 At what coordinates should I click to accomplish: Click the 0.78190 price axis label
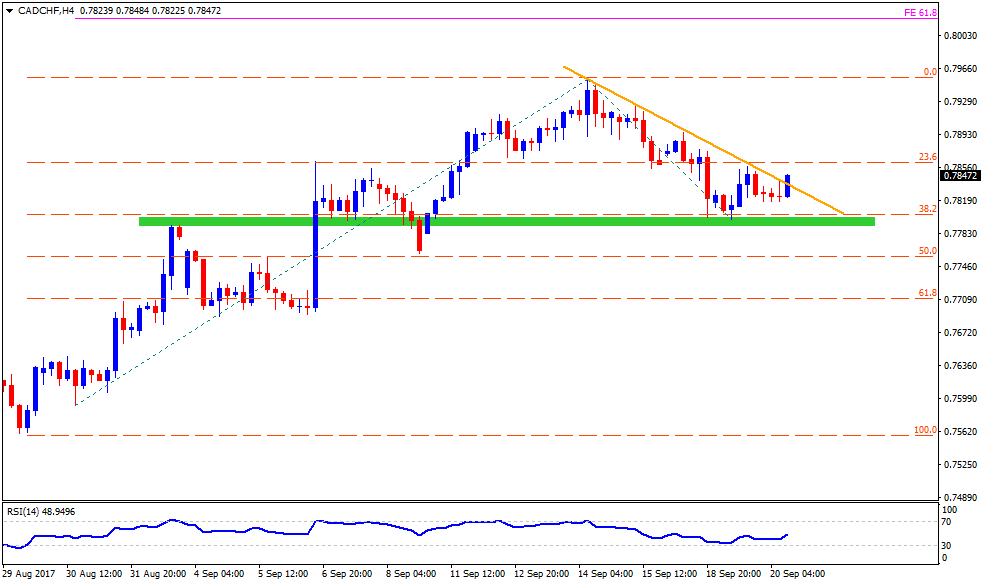[961, 201]
